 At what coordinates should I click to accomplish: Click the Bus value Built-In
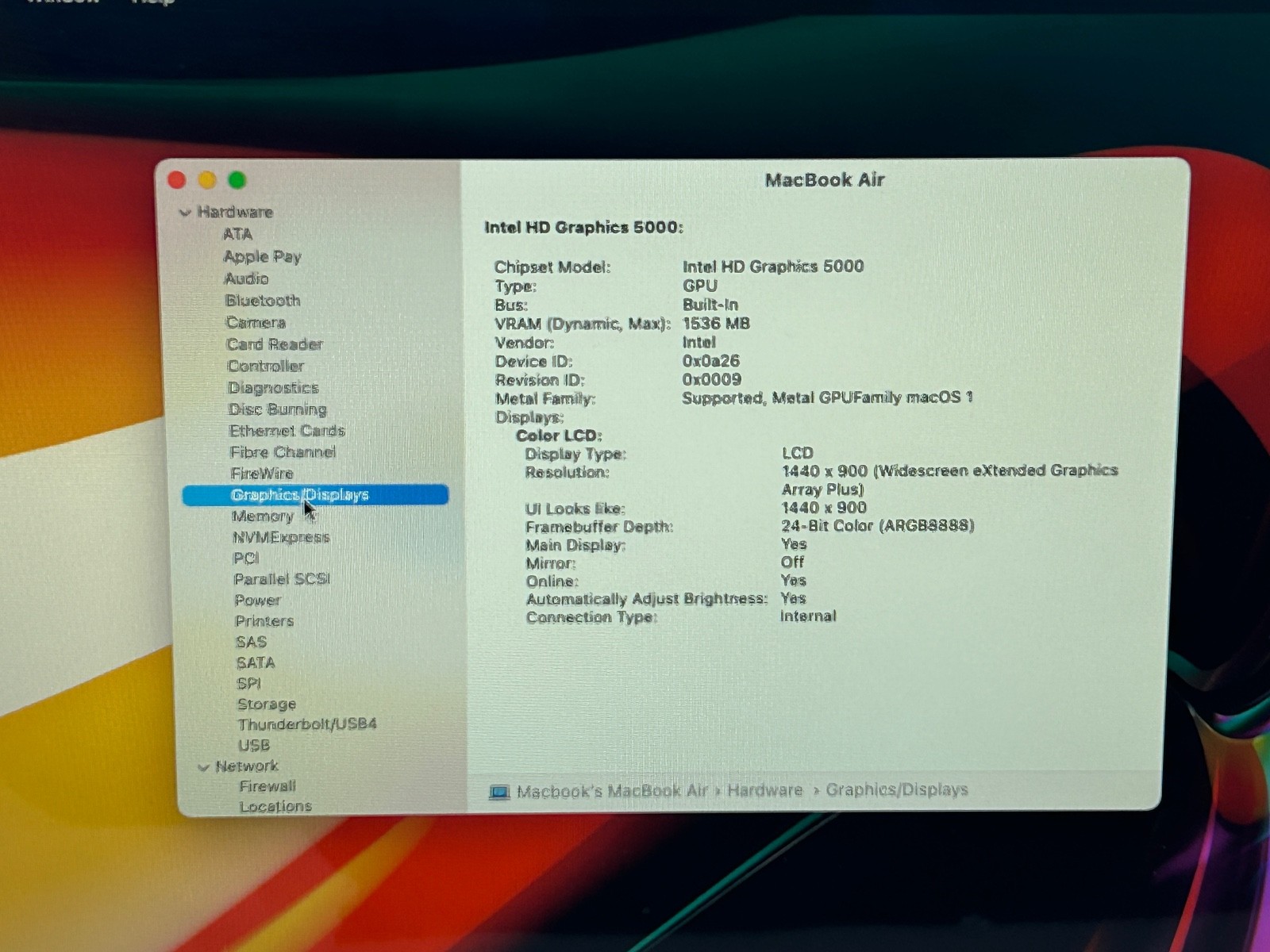coord(710,305)
